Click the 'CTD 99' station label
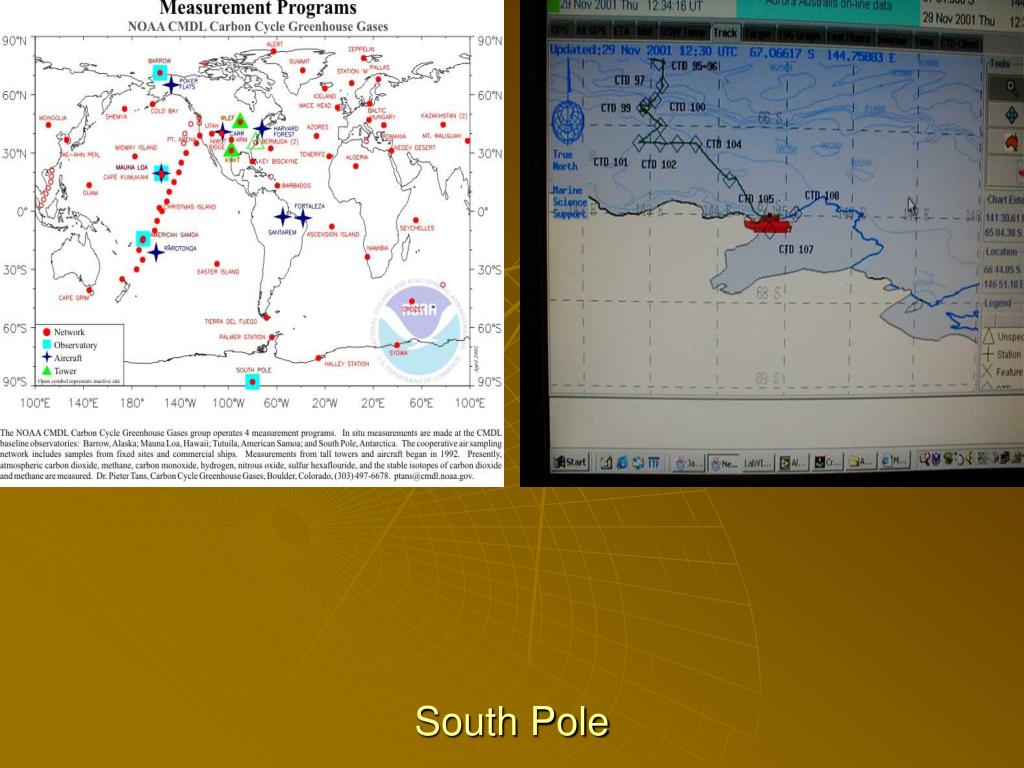Viewport: 1024px width, 768px height. 616,108
